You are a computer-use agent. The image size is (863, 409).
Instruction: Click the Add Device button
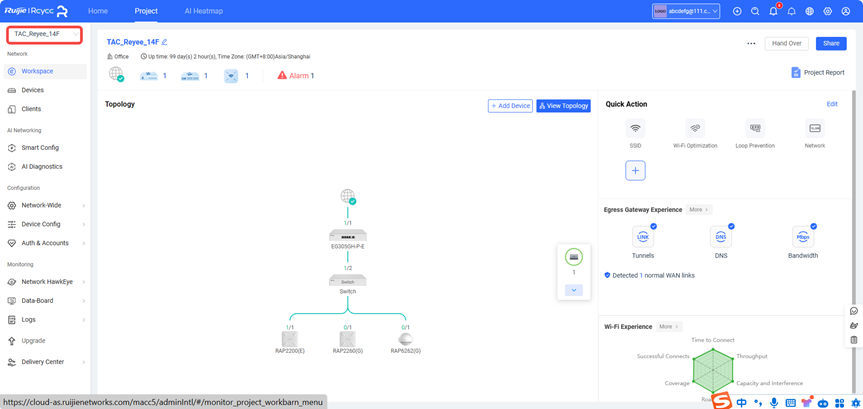click(510, 106)
